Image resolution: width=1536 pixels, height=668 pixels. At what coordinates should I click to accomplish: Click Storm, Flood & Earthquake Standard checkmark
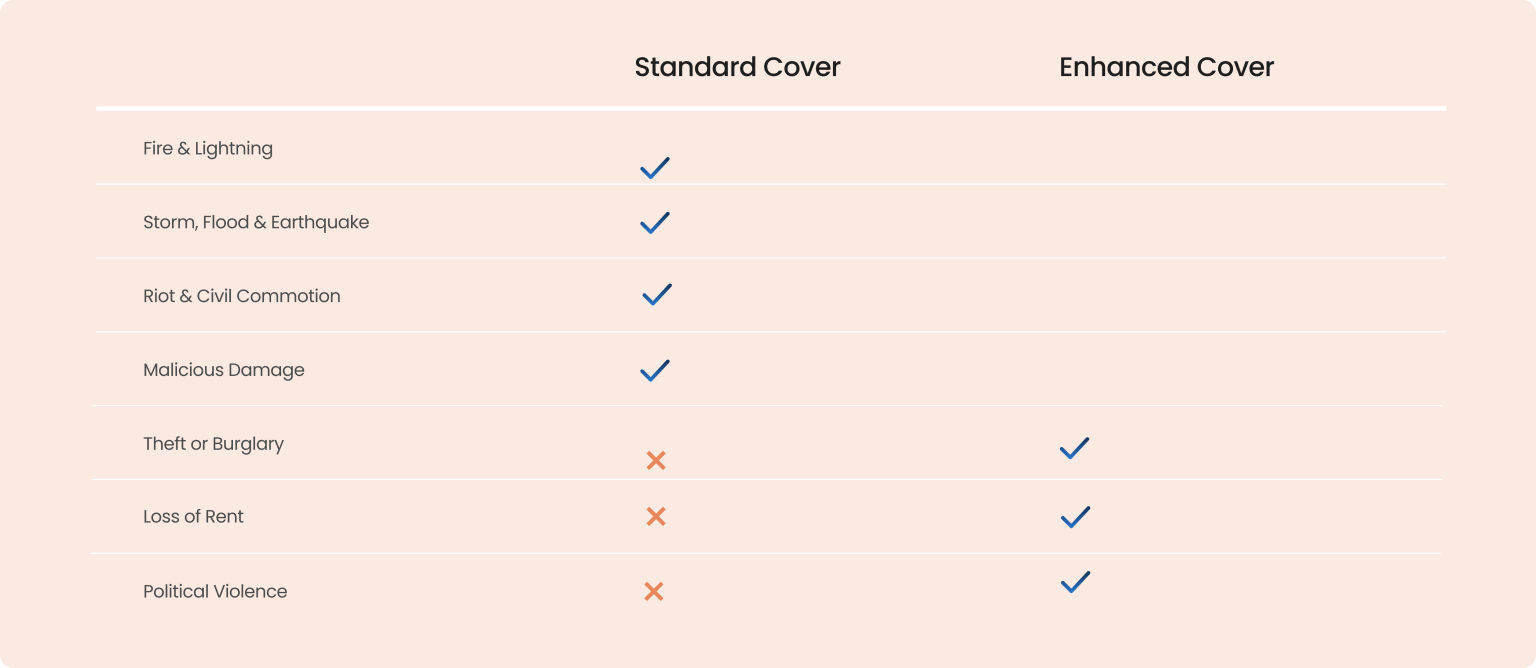click(x=655, y=222)
